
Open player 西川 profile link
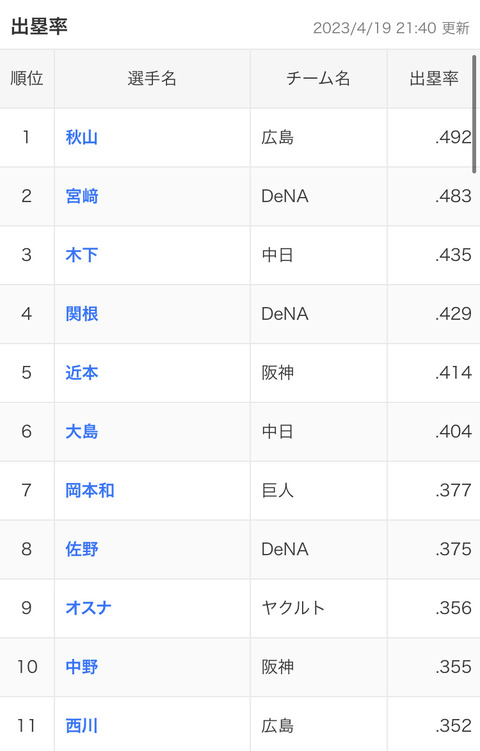pyautogui.click(x=81, y=726)
